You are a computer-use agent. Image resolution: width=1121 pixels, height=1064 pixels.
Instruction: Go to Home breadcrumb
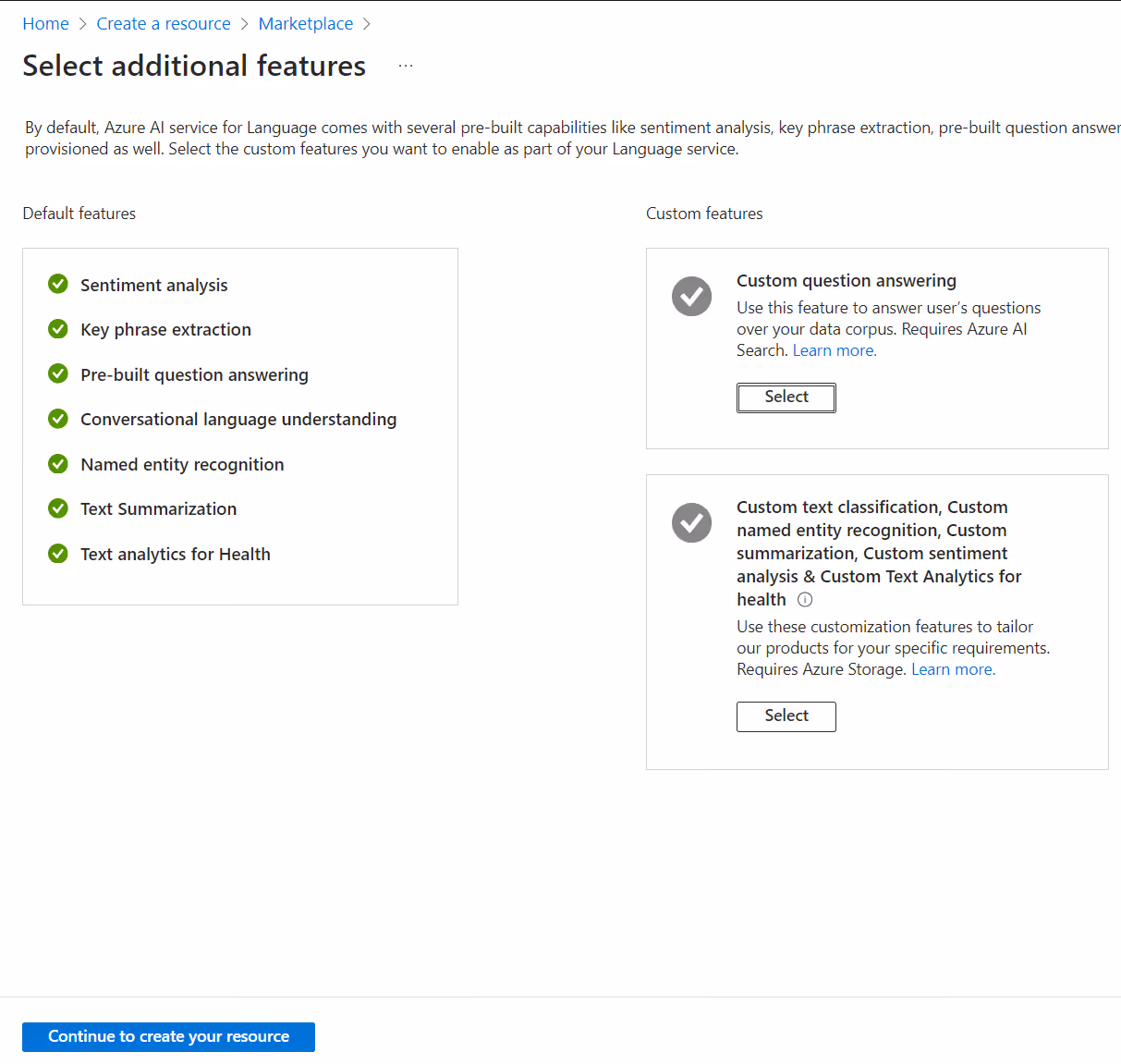[45, 24]
